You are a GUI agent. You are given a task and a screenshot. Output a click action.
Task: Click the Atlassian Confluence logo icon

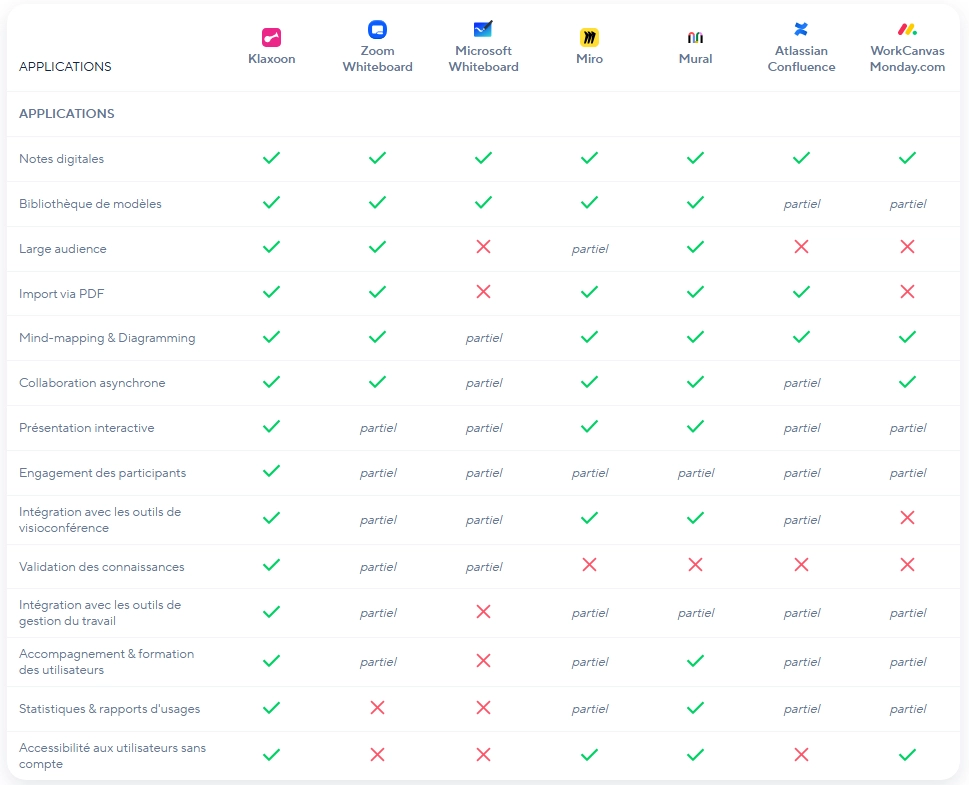[801, 30]
